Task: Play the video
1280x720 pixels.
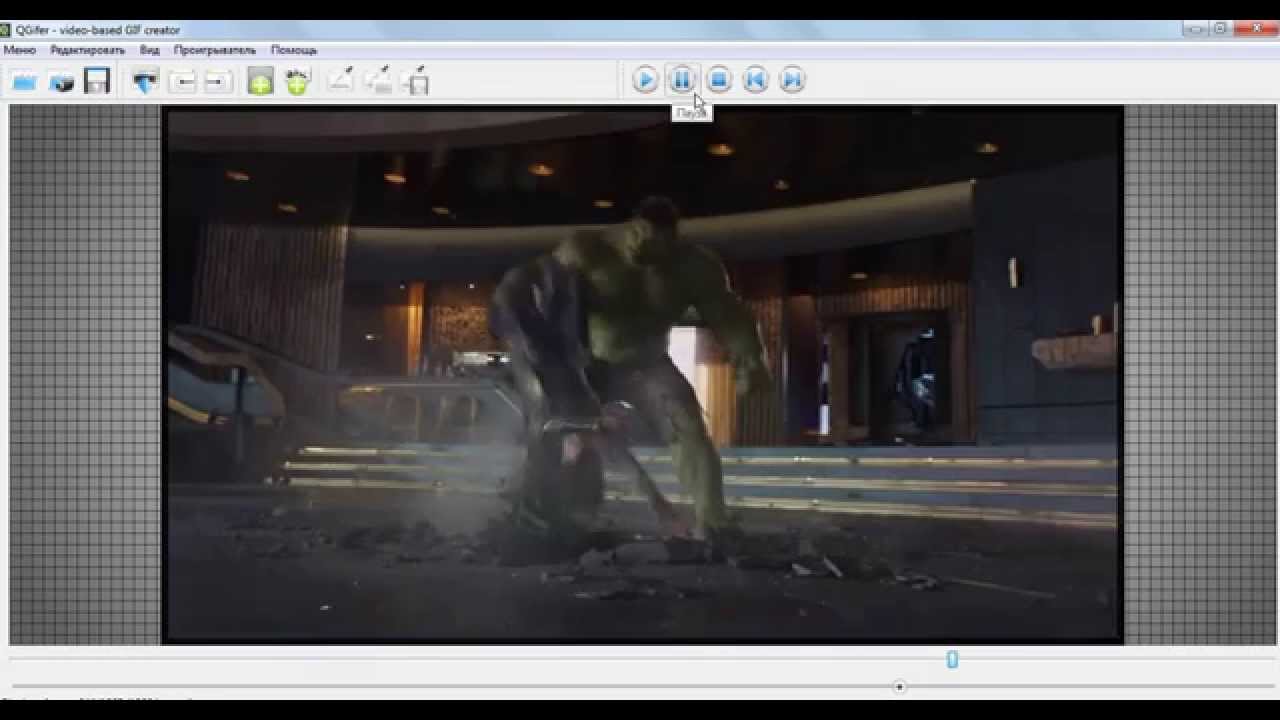Action: (x=645, y=80)
